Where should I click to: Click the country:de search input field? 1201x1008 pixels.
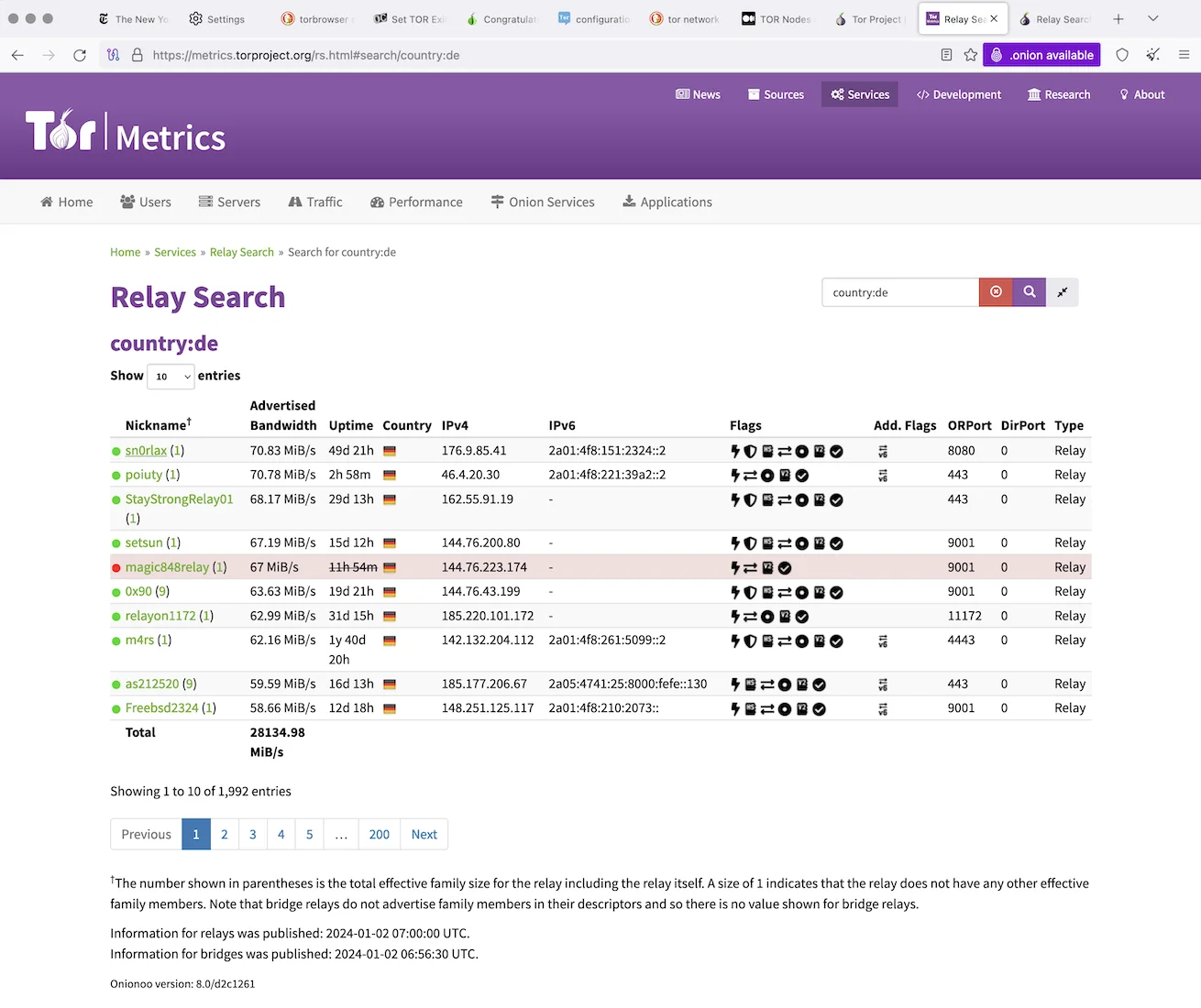tap(900, 292)
